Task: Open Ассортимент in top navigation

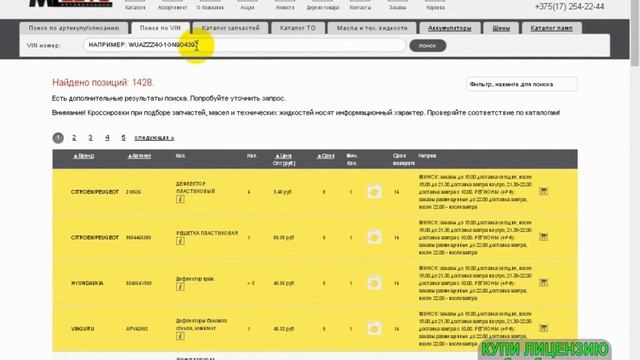Action: point(172,7)
